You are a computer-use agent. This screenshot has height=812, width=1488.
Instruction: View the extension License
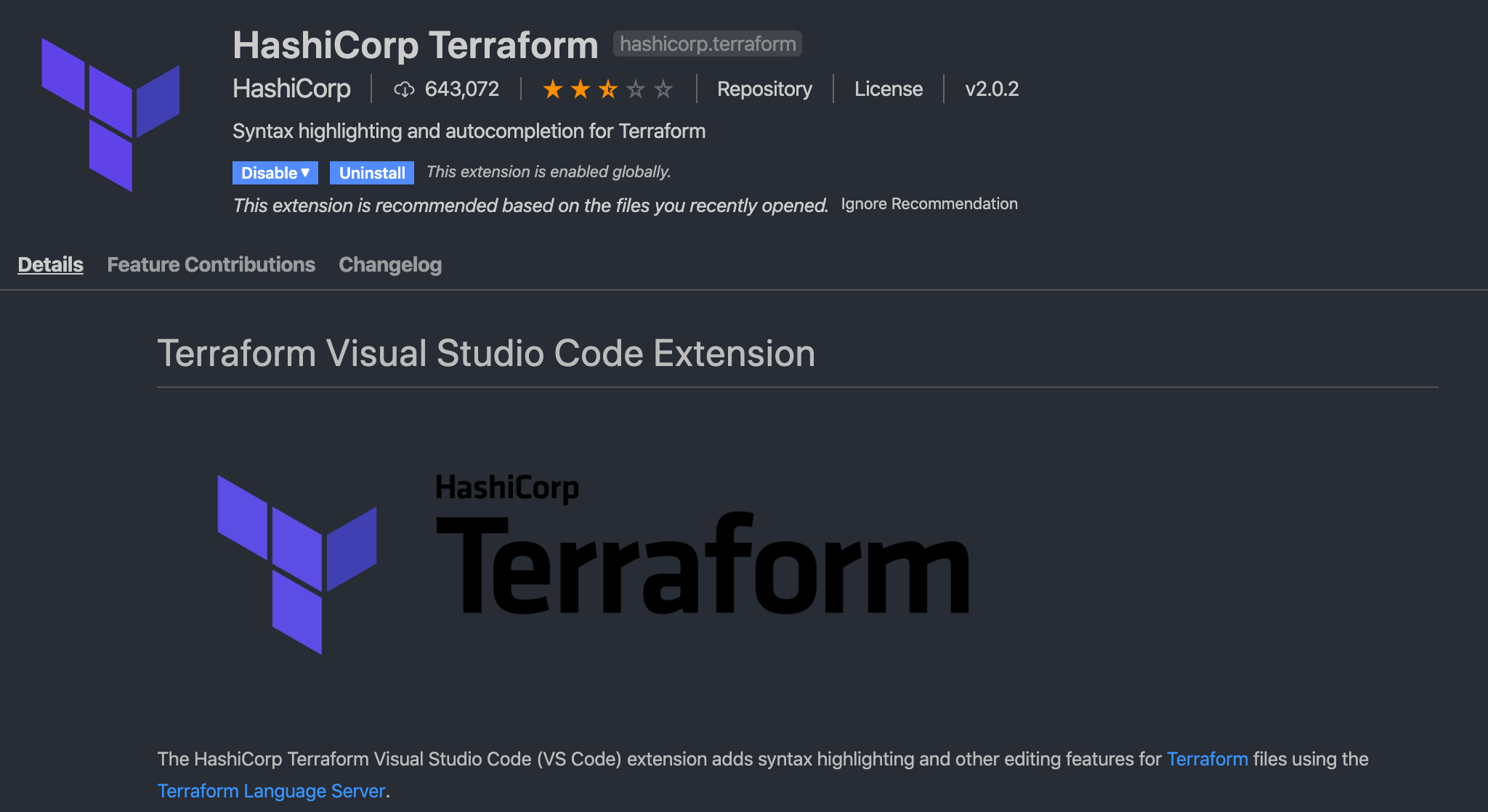(888, 89)
